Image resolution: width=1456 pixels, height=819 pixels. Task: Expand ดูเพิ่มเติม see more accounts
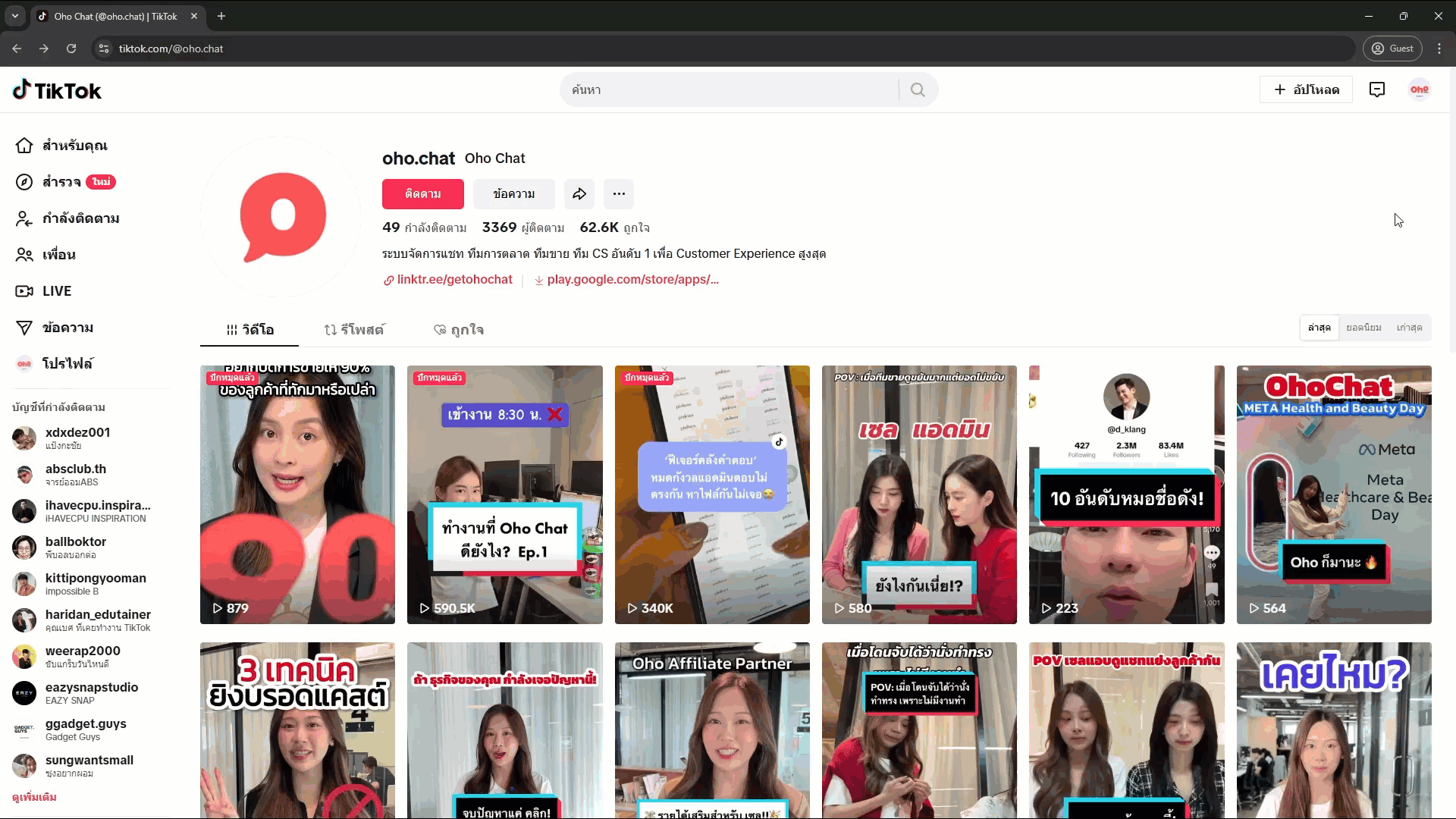pyautogui.click(x=35, y=797)
